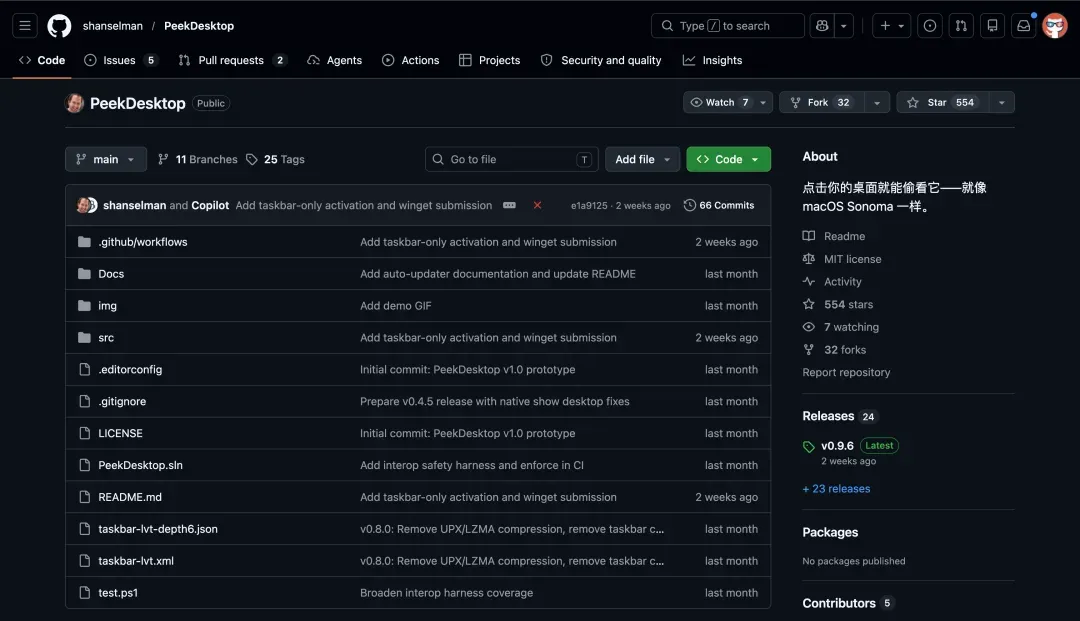Screen dimensions: 1080x621
Task: Open the Copilot dropdown arrow
Action: pyautogui.click(x=844, y=25)
